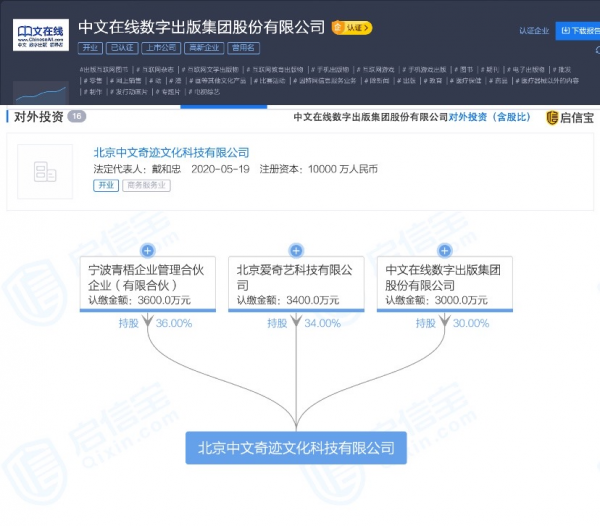Click the 下载报告 button

point(578,31)
